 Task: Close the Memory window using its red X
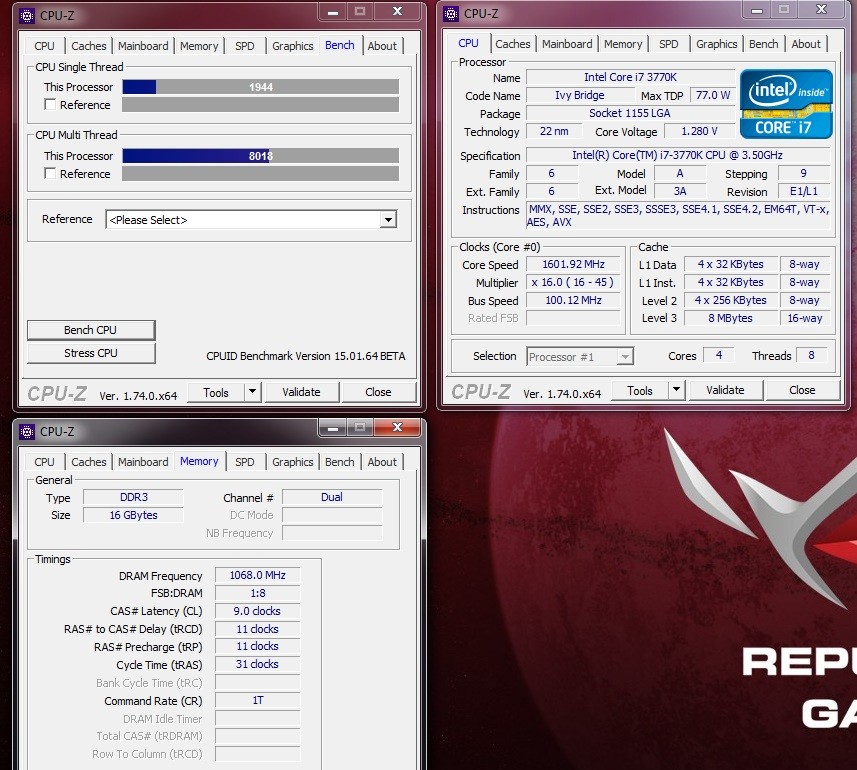pos(397,427)
